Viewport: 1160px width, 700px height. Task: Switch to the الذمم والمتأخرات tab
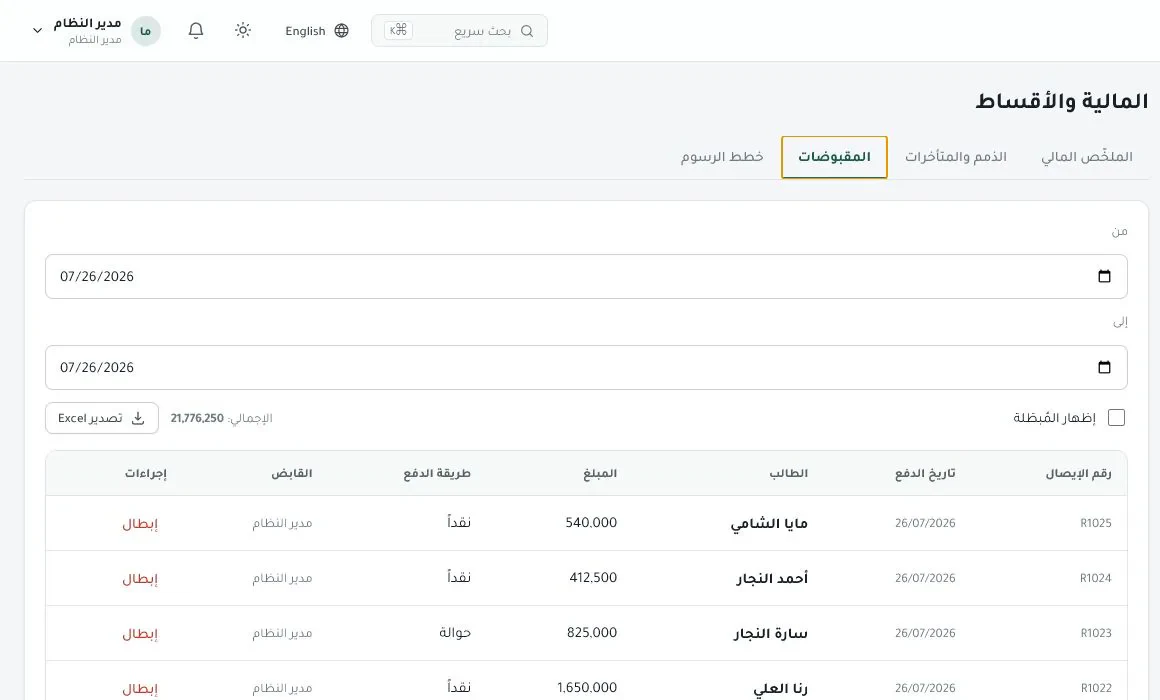[956, 157]
